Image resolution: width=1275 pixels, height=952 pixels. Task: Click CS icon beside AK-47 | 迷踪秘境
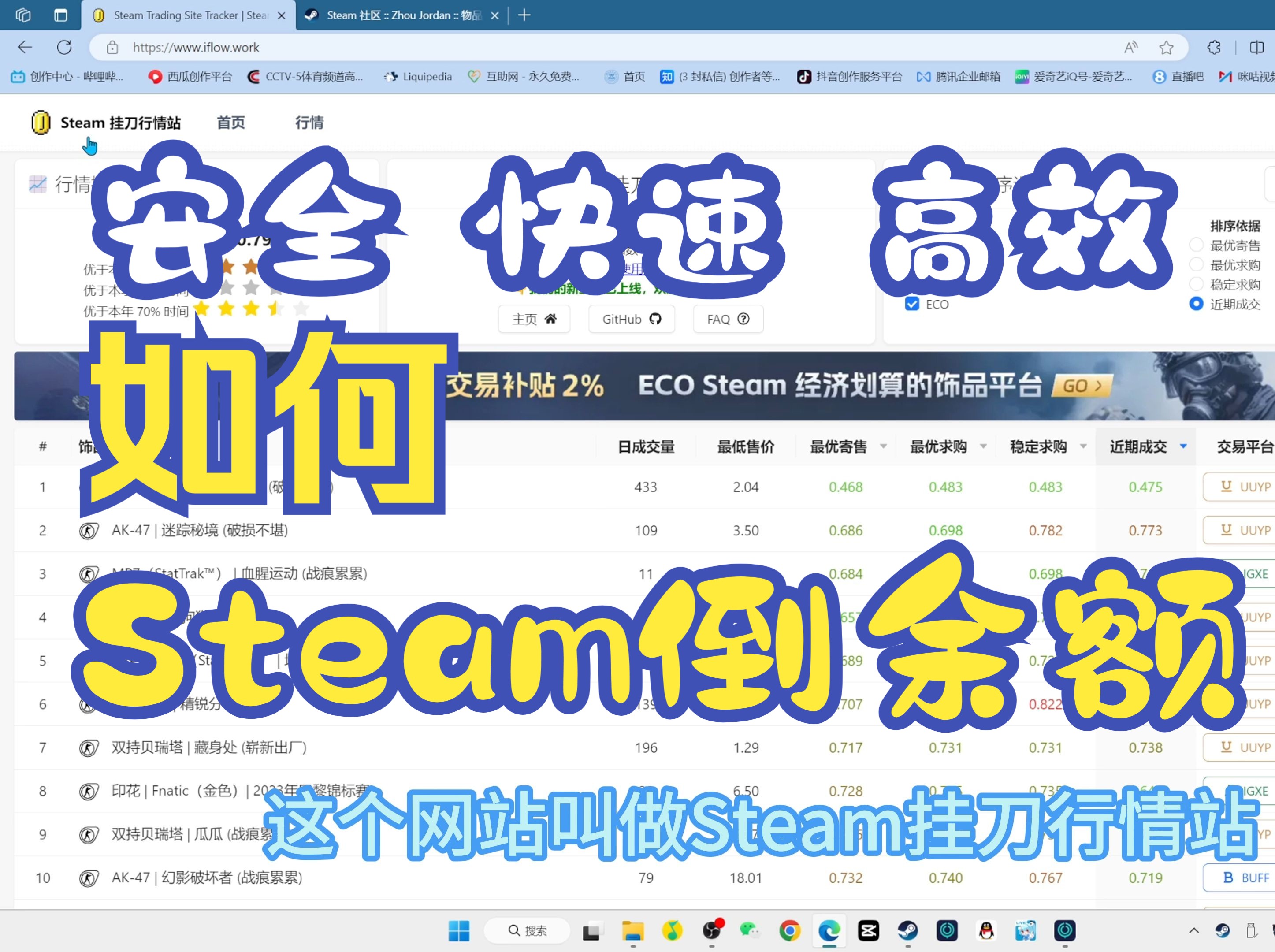89,531
